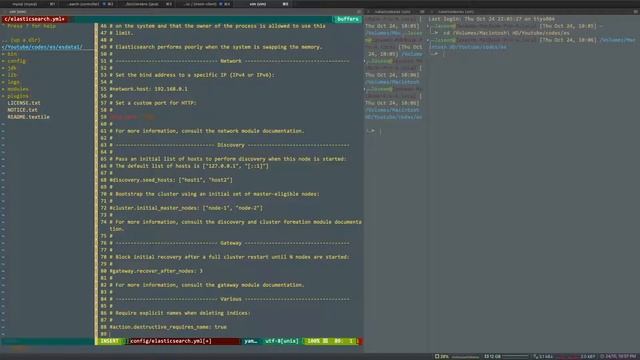Viewport: 640px width, 360px height.
Task: Expand the logs folder arrow
Action: [3, 82]
